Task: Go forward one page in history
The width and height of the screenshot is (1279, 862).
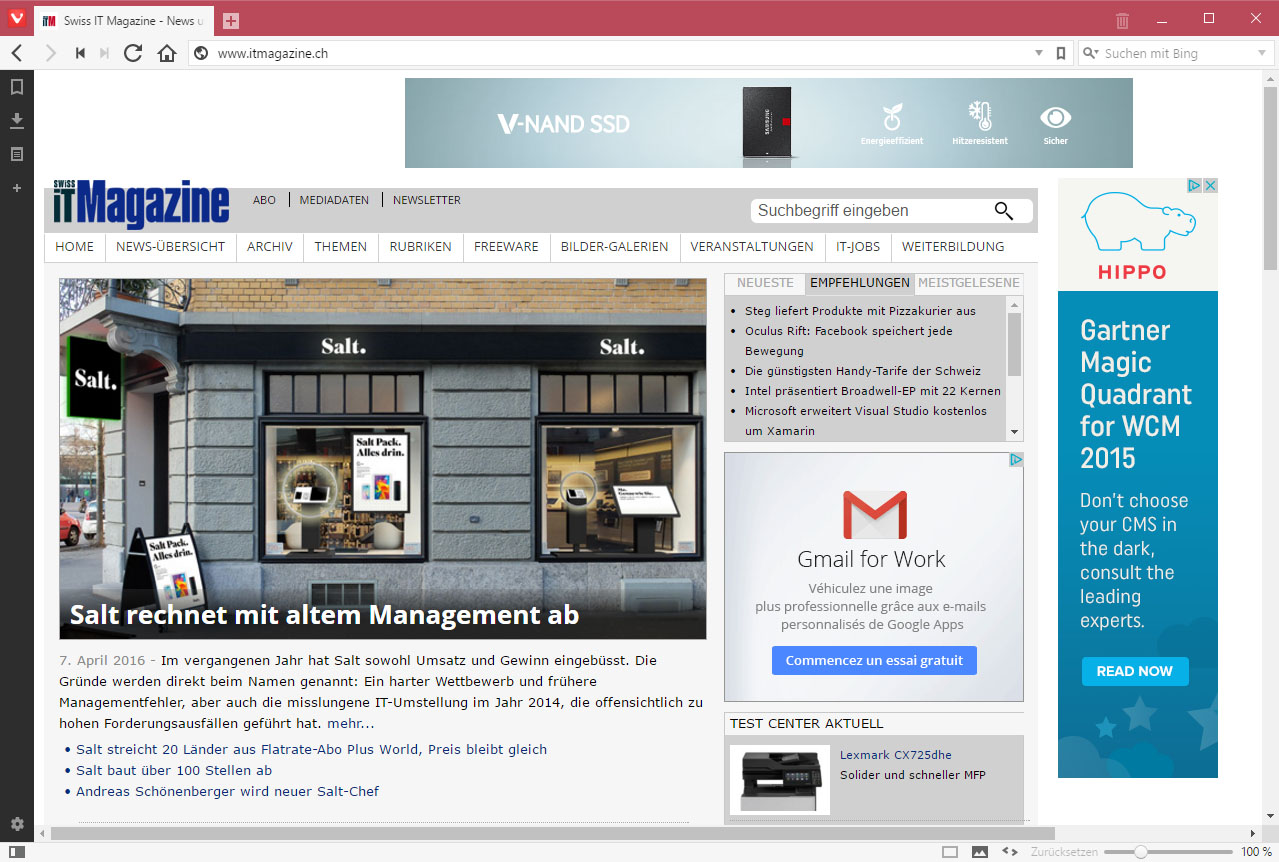Action: [50, 53]
